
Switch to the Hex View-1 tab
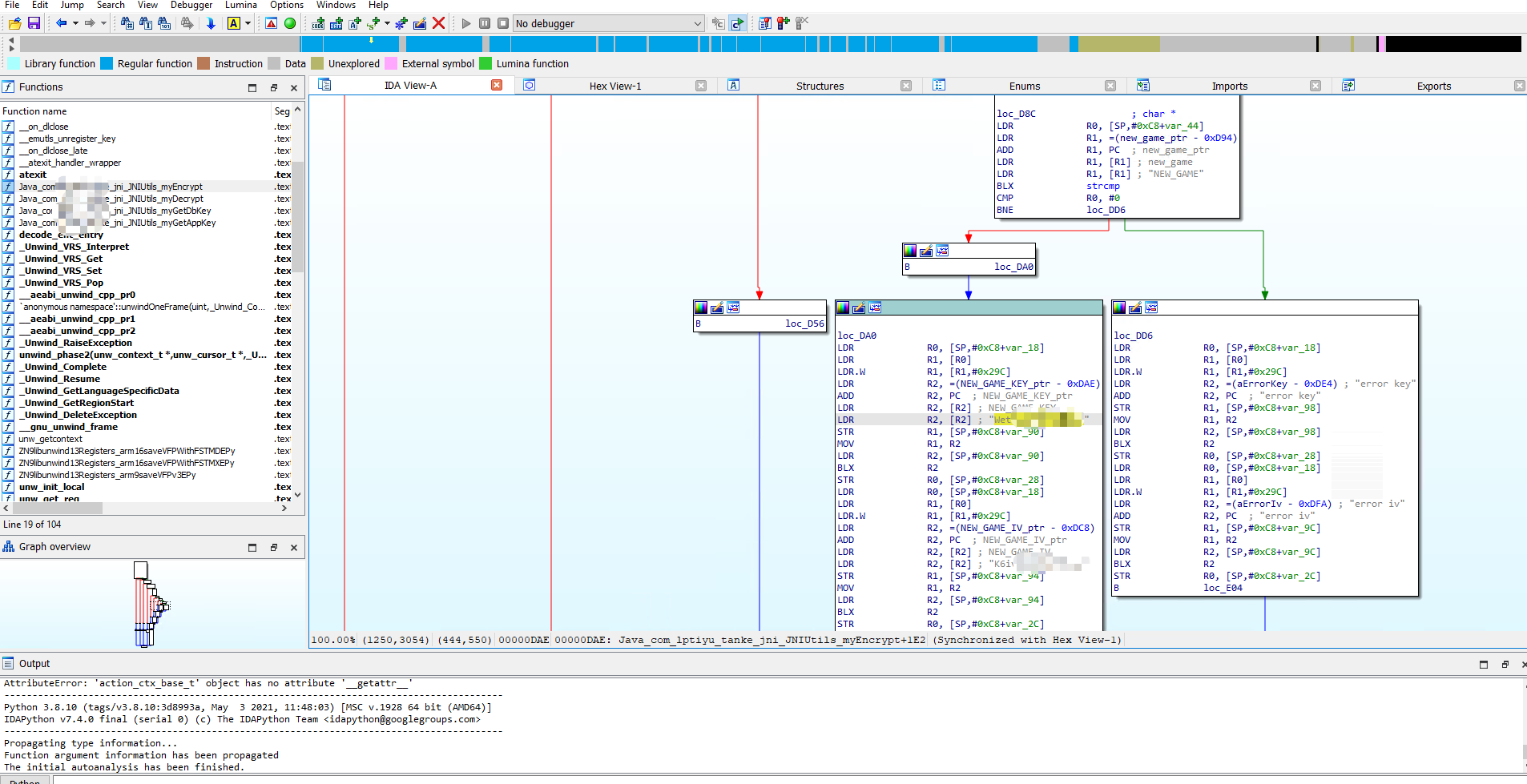click(615, 86)
